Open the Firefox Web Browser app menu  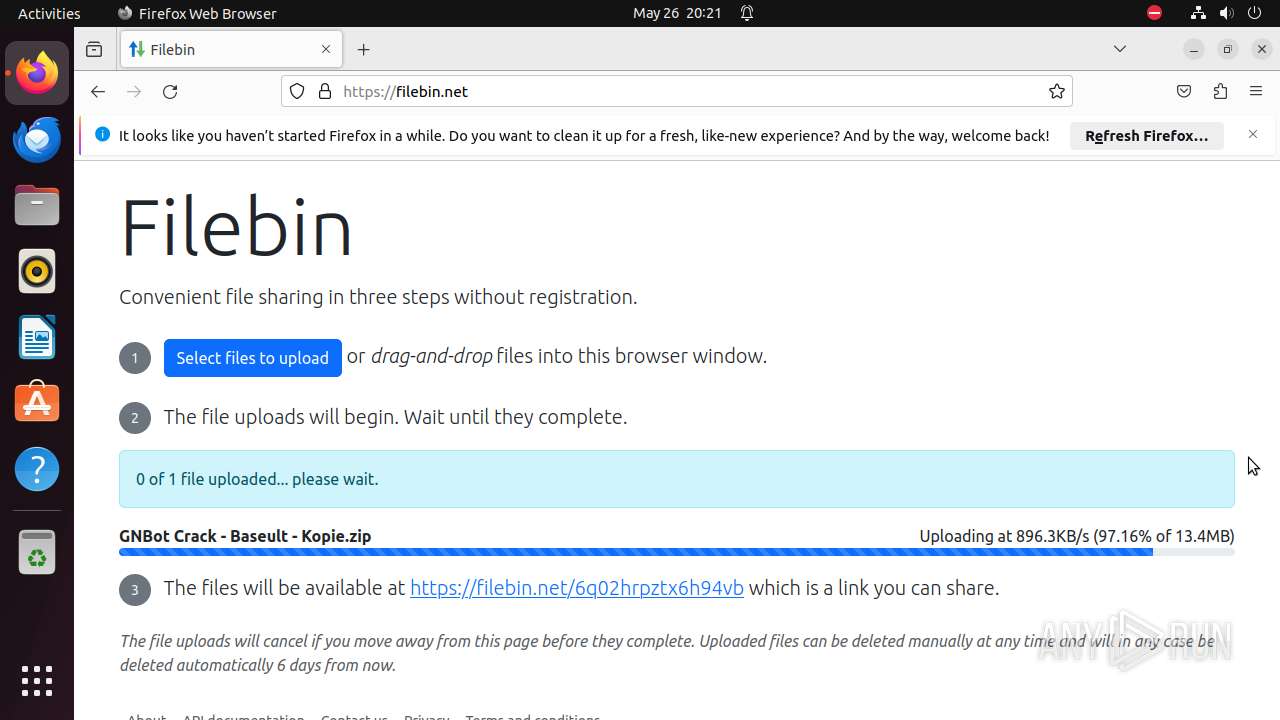tap(197, 13)
